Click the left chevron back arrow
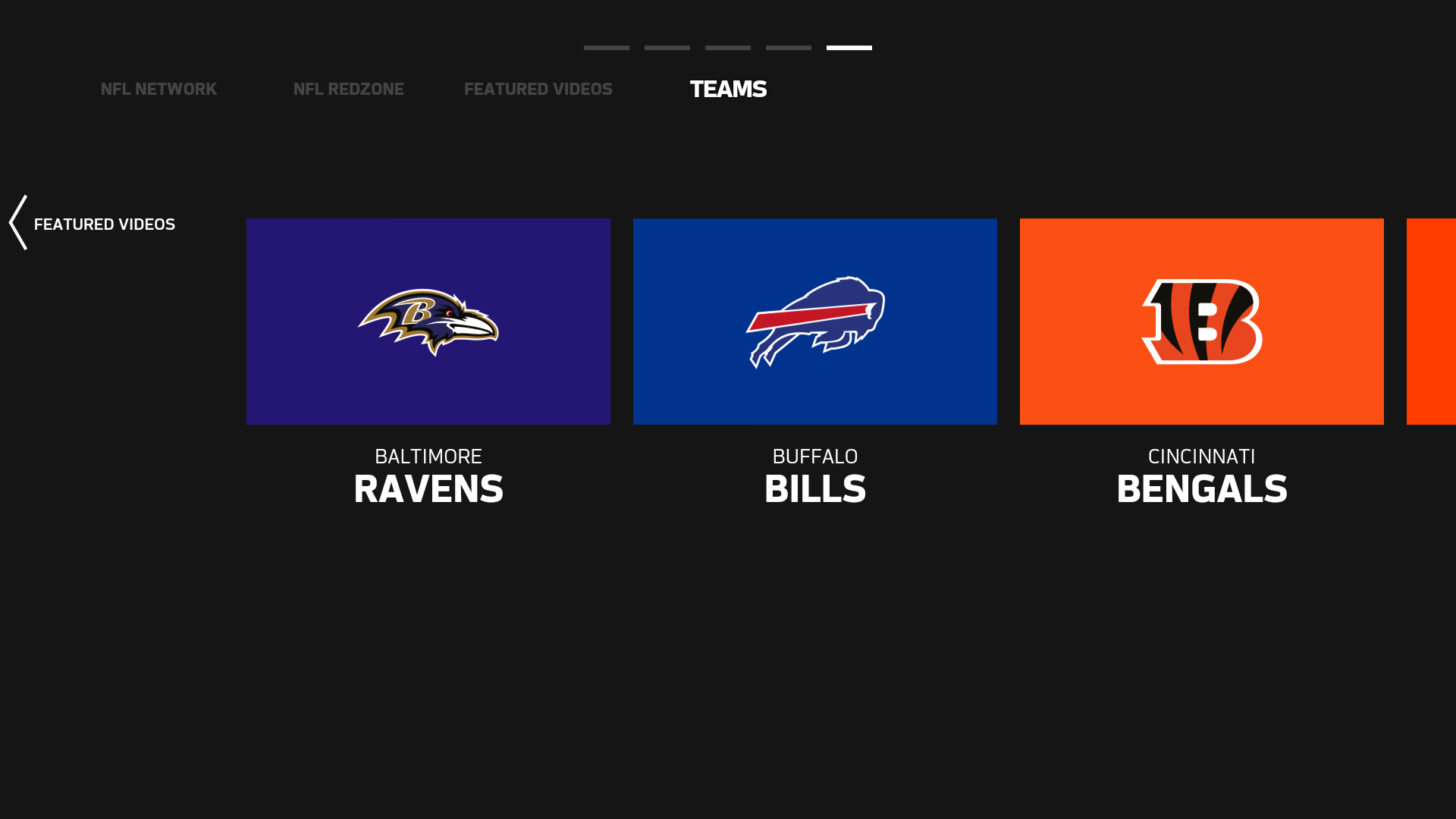 tap(18, 223)
